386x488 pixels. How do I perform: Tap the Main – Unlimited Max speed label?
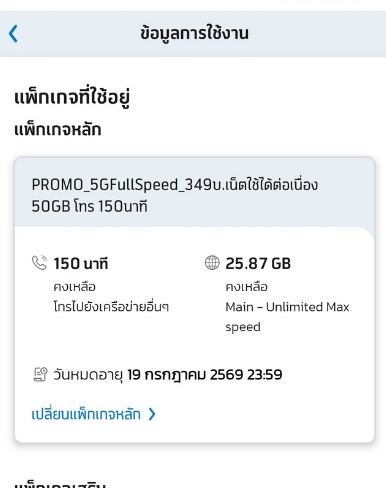point(287,317)
